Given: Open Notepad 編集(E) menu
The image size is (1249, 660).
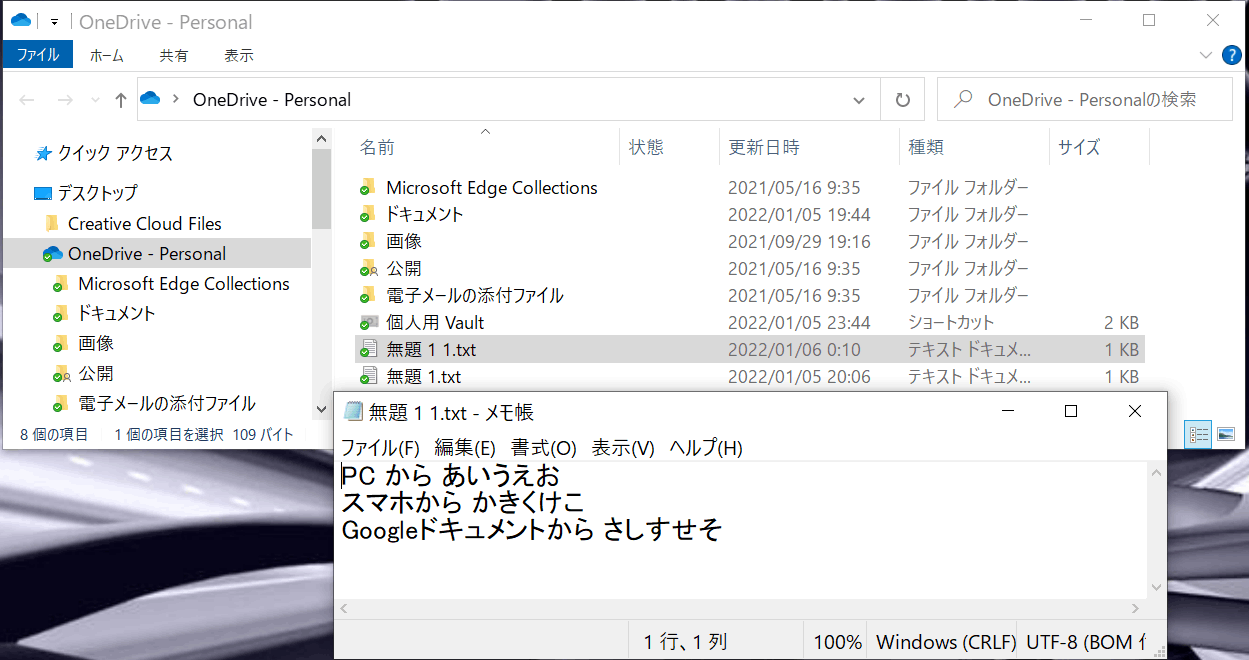Looking at the screenshot, I should [465, 447].
